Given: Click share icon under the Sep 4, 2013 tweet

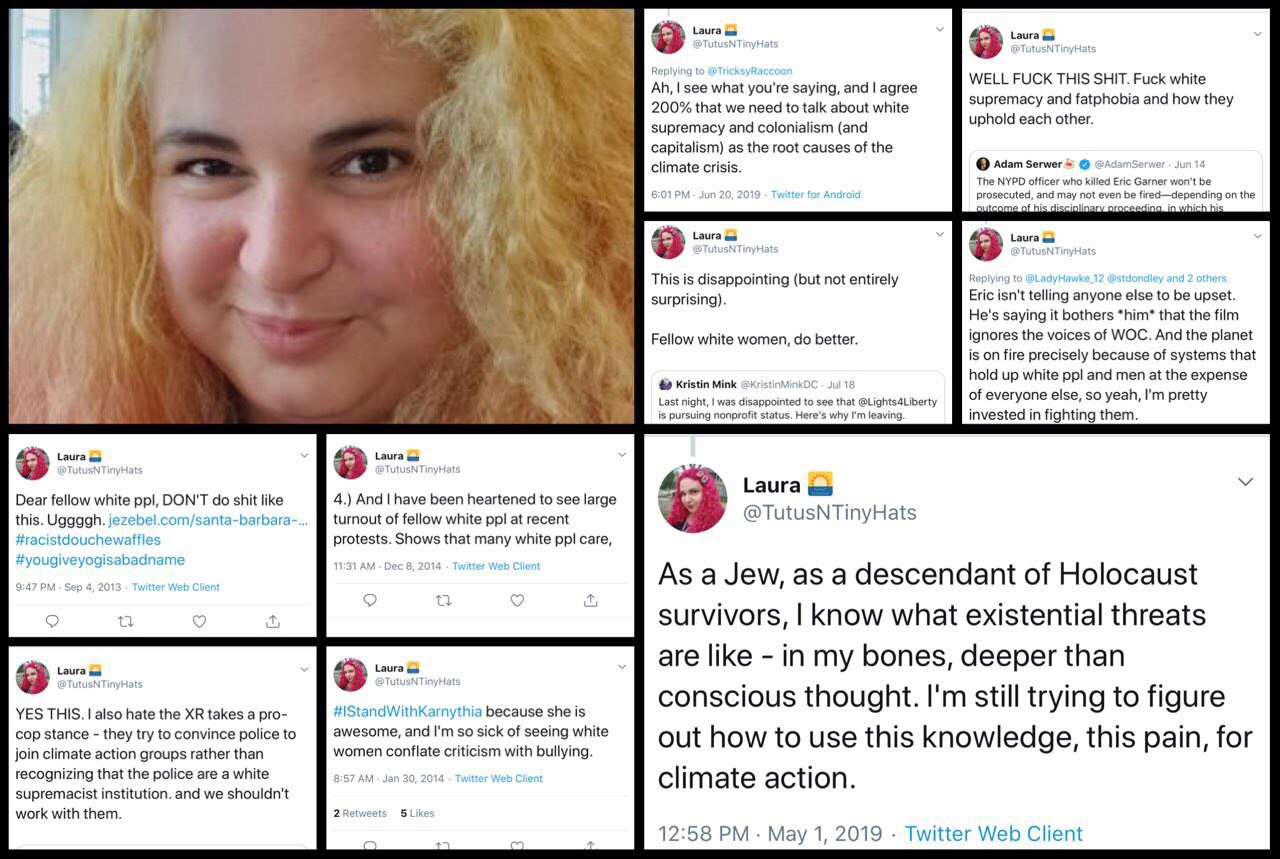Looking at the screenshot, I should 273,621.
